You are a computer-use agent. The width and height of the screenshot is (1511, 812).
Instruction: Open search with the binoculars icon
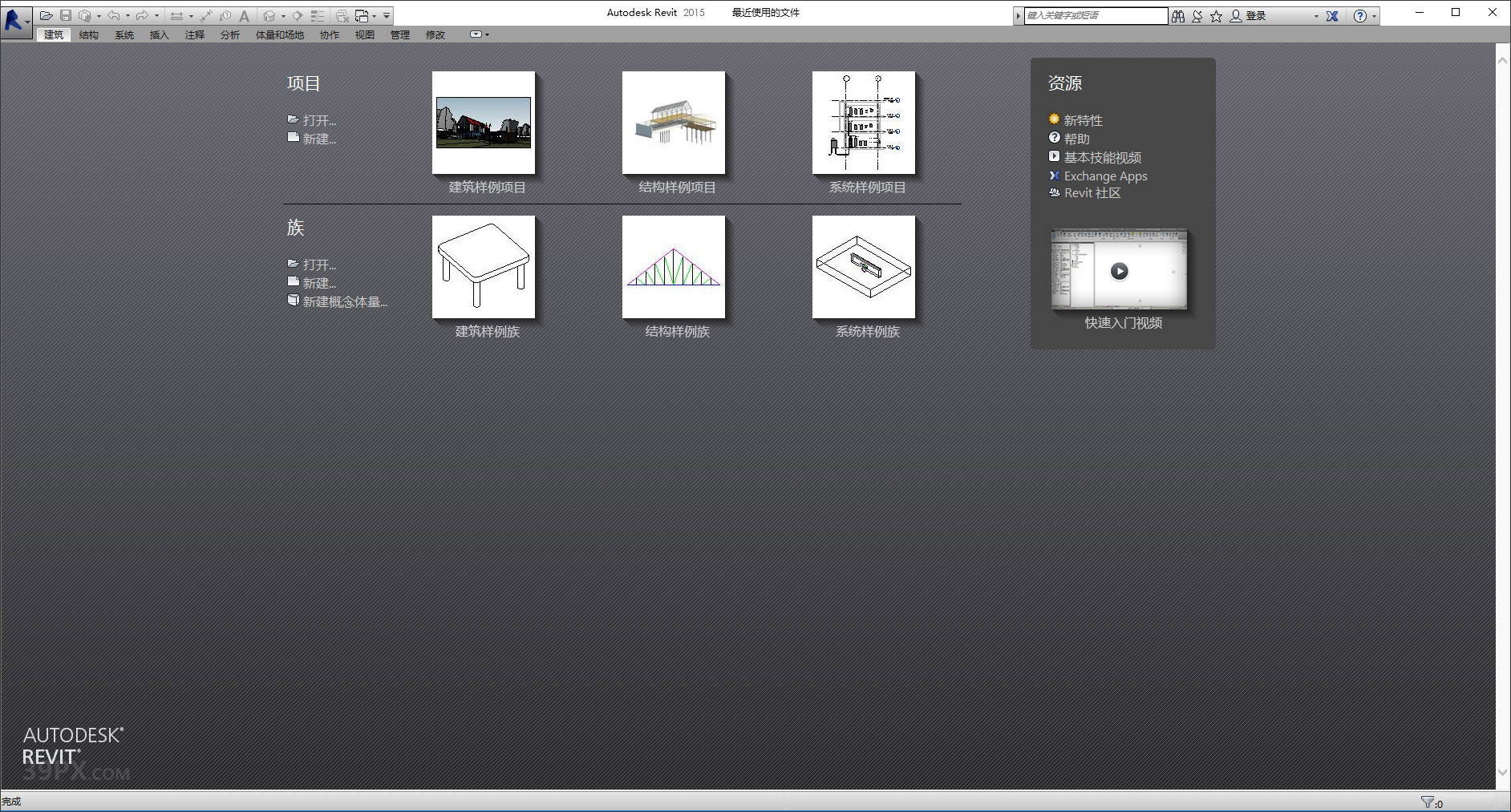[x=1177, y=15]
